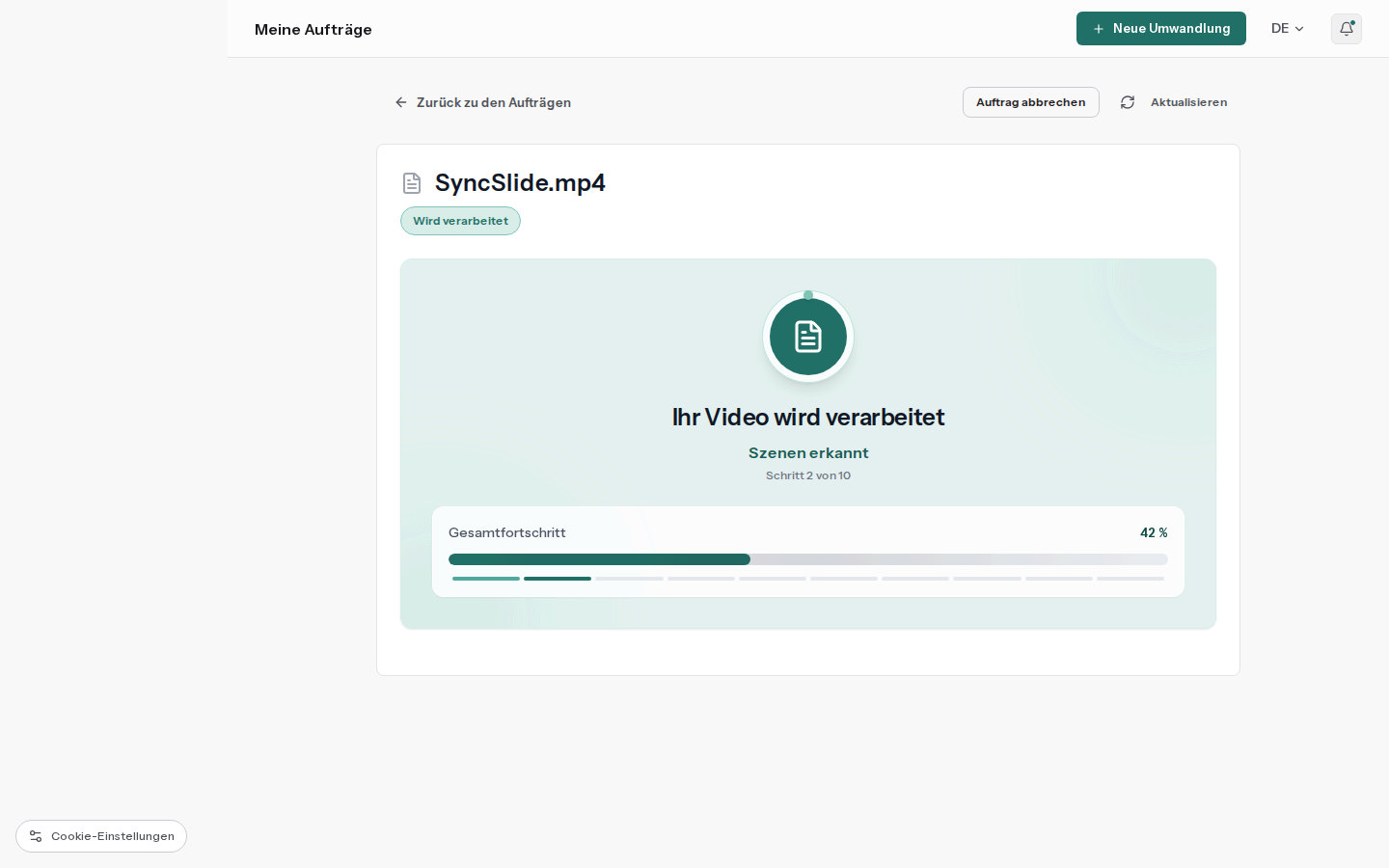Click the Gesamtfortschritt label
The height and width of the screenshot is (868, 1389).
pyautogui.click(x=507, y=532)
